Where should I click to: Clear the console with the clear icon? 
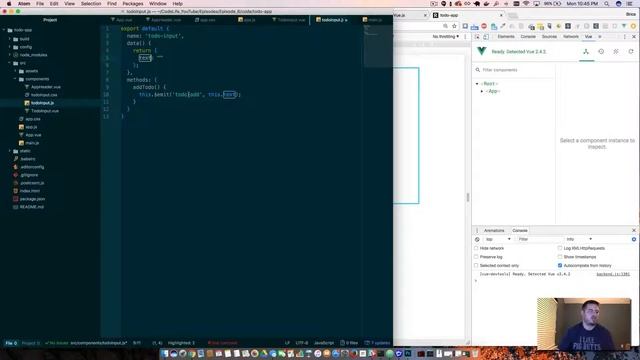point(477,239)
